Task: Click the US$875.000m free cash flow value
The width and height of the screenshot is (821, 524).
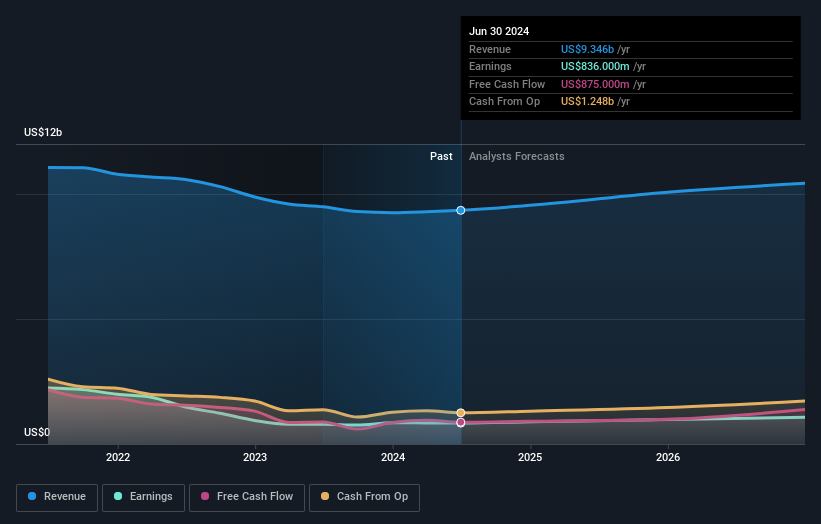Action: point(595,84)
